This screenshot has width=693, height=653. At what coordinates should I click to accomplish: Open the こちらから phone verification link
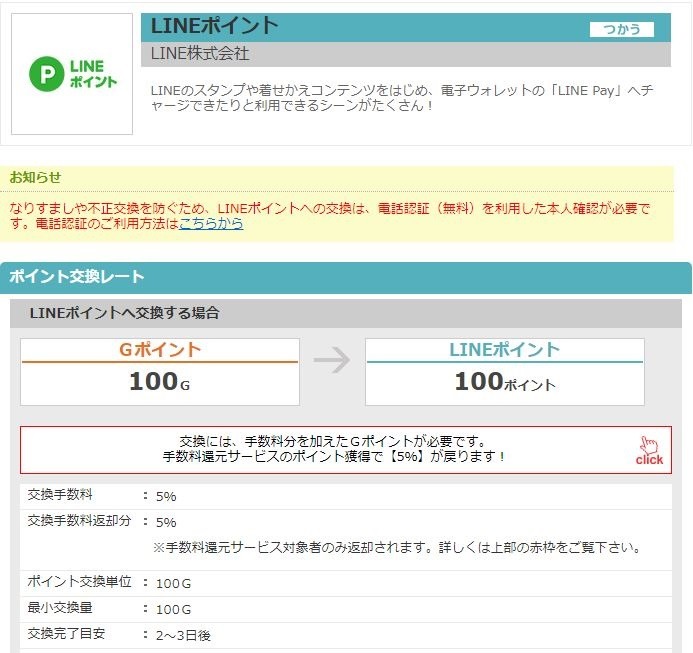pos(211,223)
